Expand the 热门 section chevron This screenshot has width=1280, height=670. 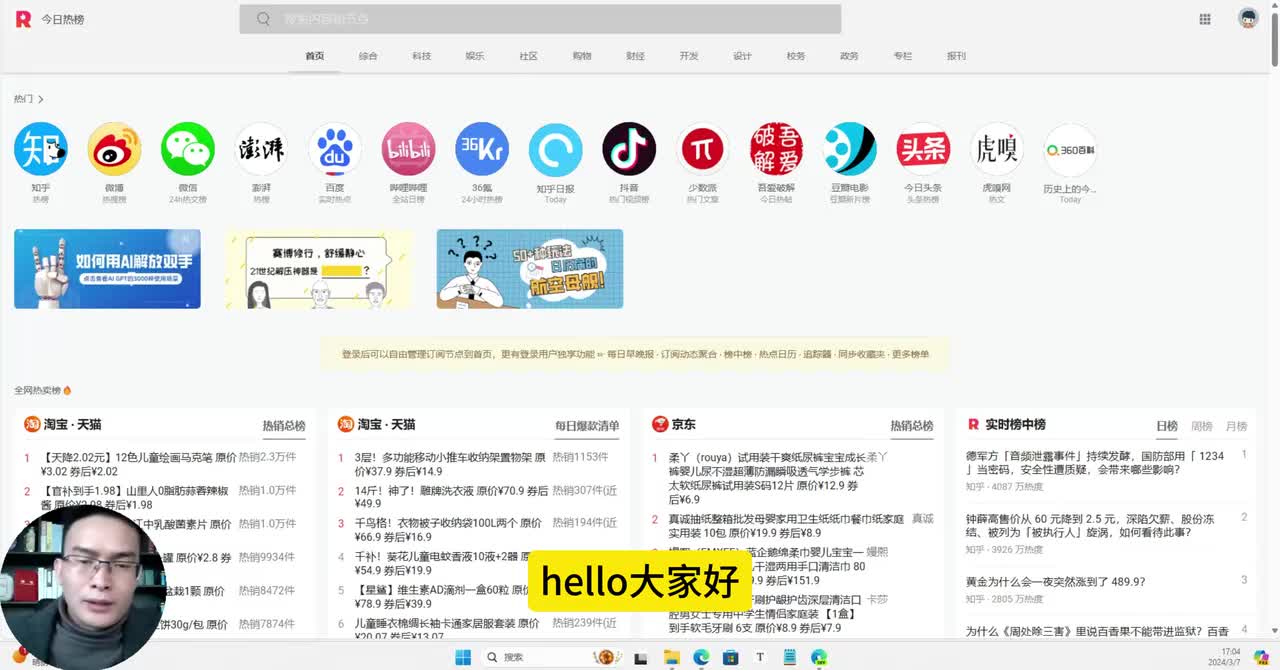(x=40, y=99)
